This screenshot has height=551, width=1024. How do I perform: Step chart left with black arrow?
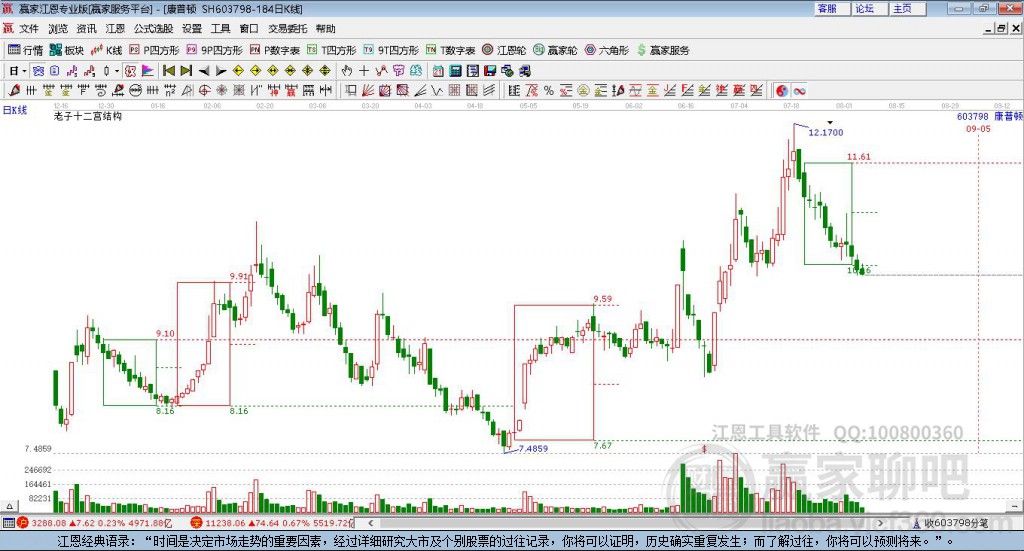[204, 71]
